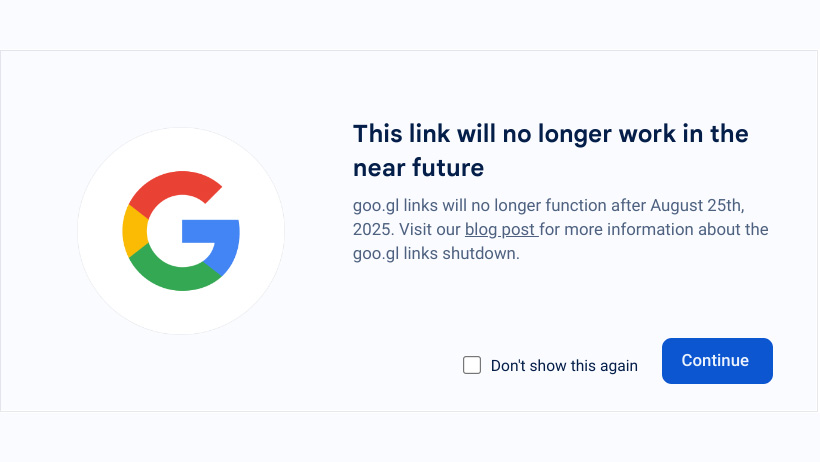Click the red arc of the Google logo
The image size is (820, 462).
point(172,187)
